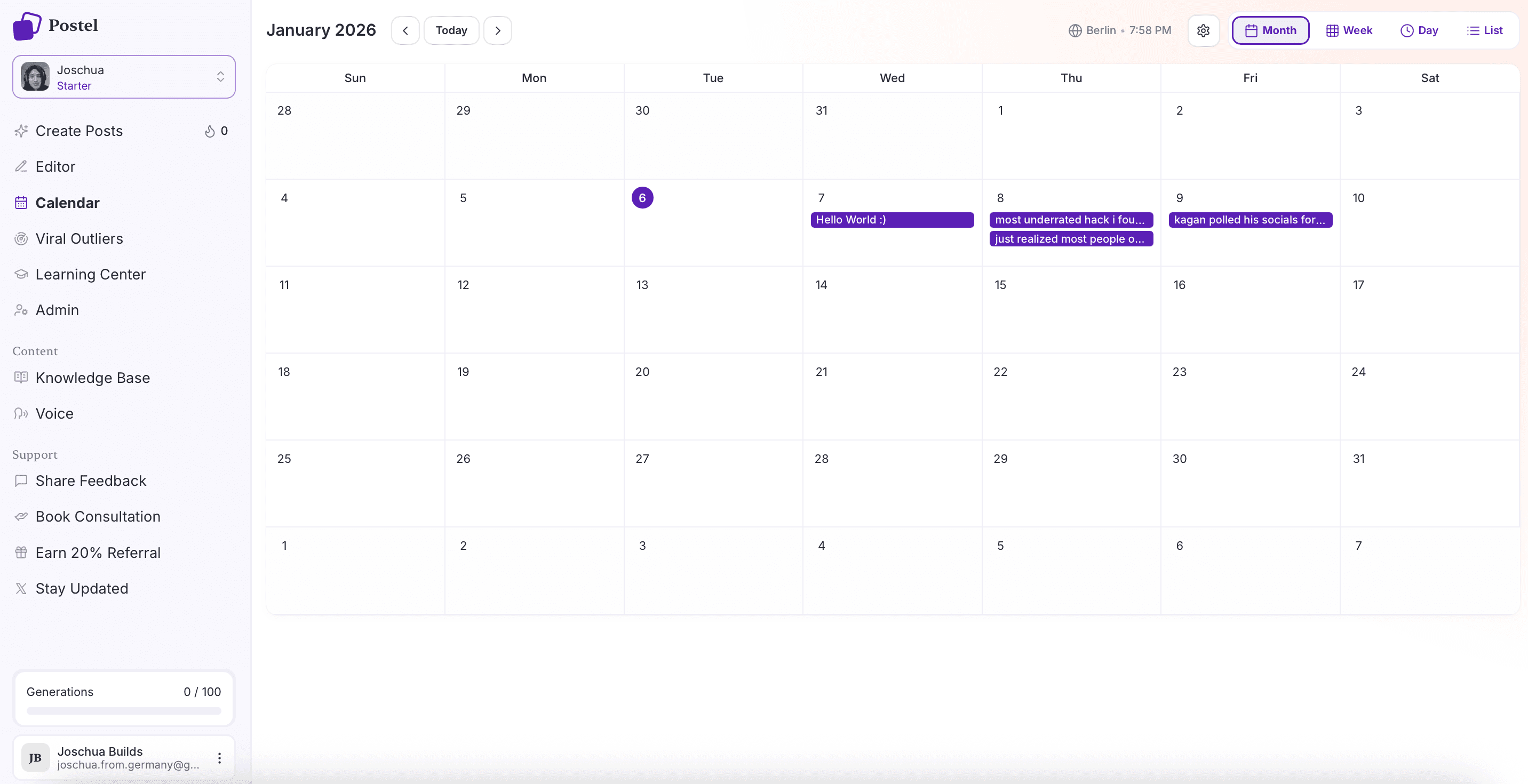Select the Create Posts sparkle icon
1528x784 pixels.
click(x=21, y=131)
